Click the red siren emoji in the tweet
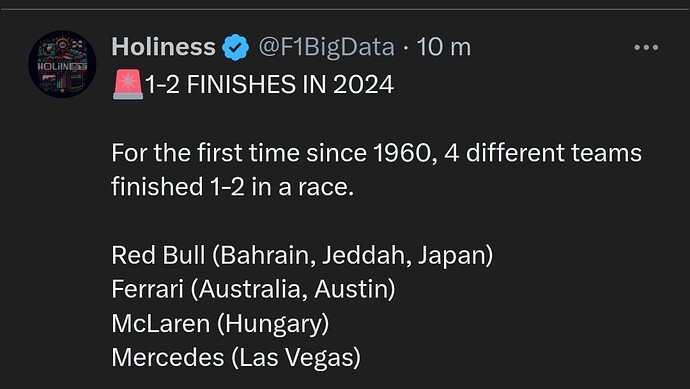 click(128, 84)
